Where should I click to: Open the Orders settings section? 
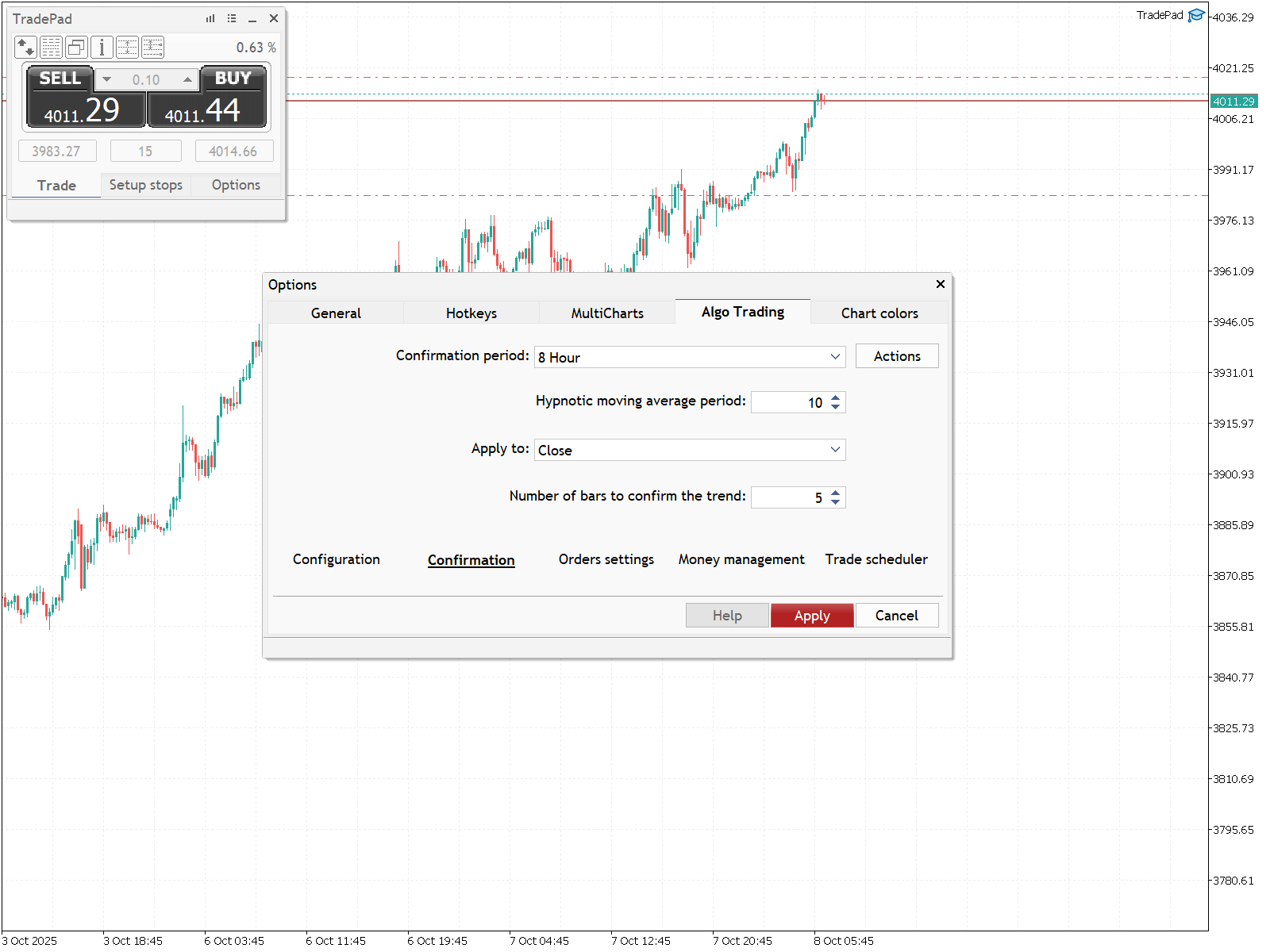606,559
